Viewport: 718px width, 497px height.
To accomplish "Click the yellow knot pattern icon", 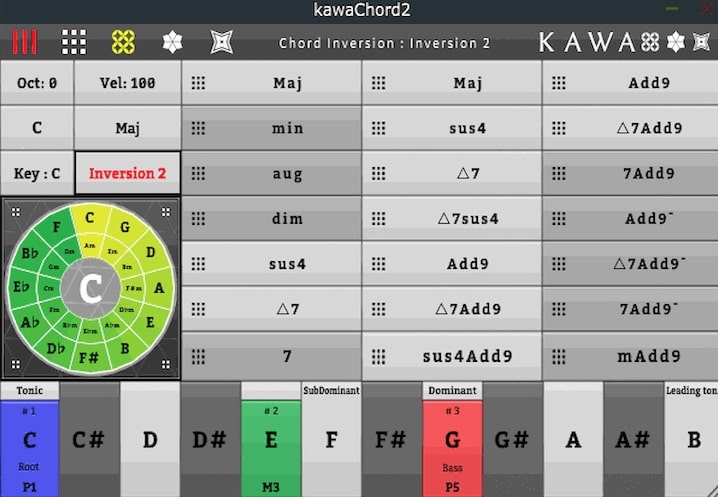I will (x=123, y=42).
